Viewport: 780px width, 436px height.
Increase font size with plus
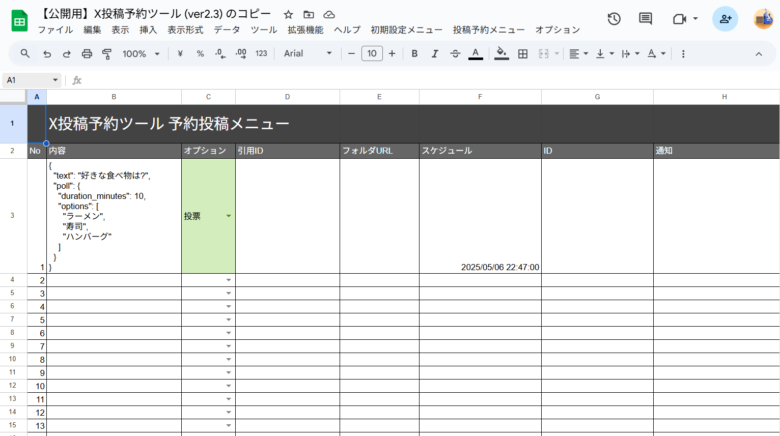tap(392, 54)
